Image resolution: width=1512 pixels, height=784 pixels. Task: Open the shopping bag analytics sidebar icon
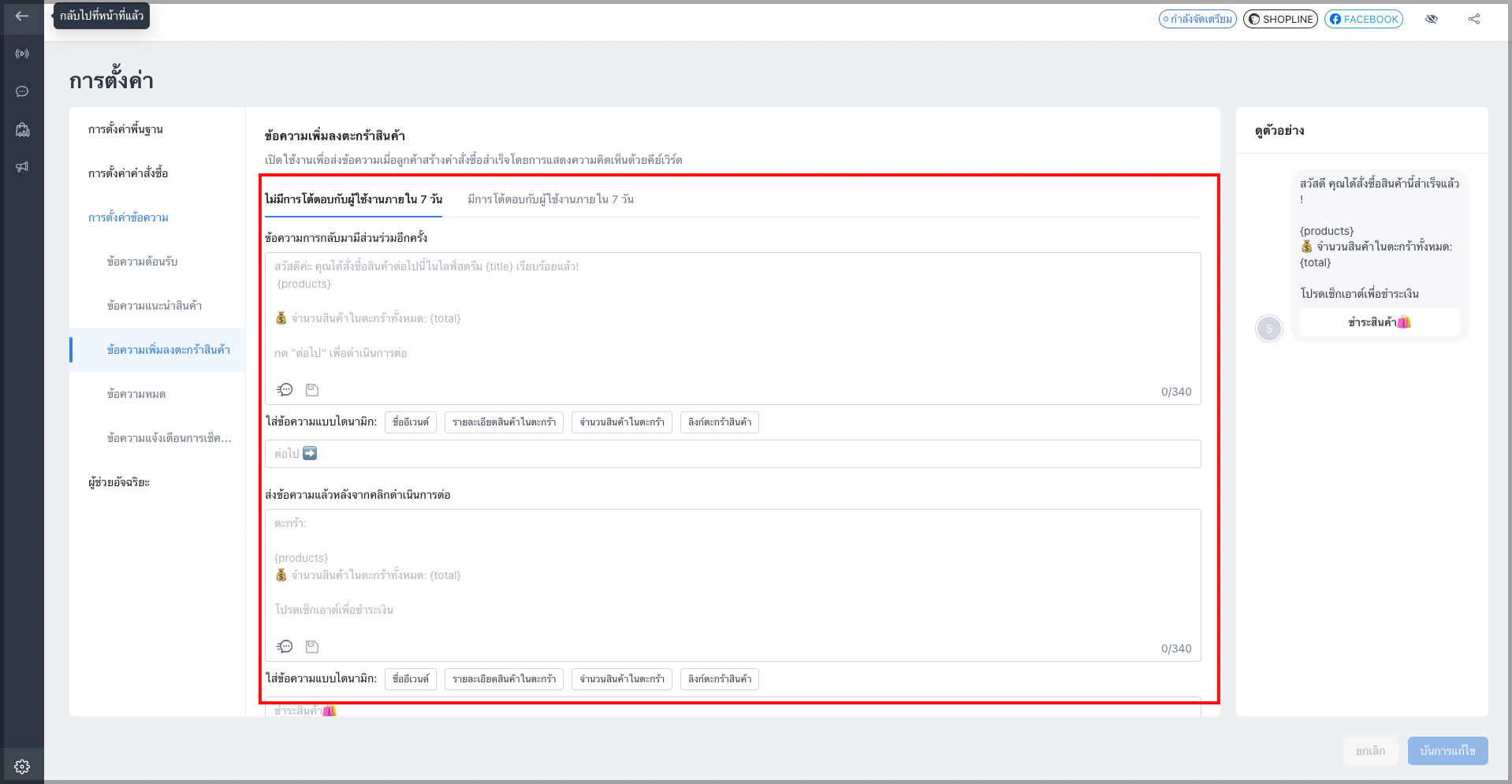coord(22,129)
